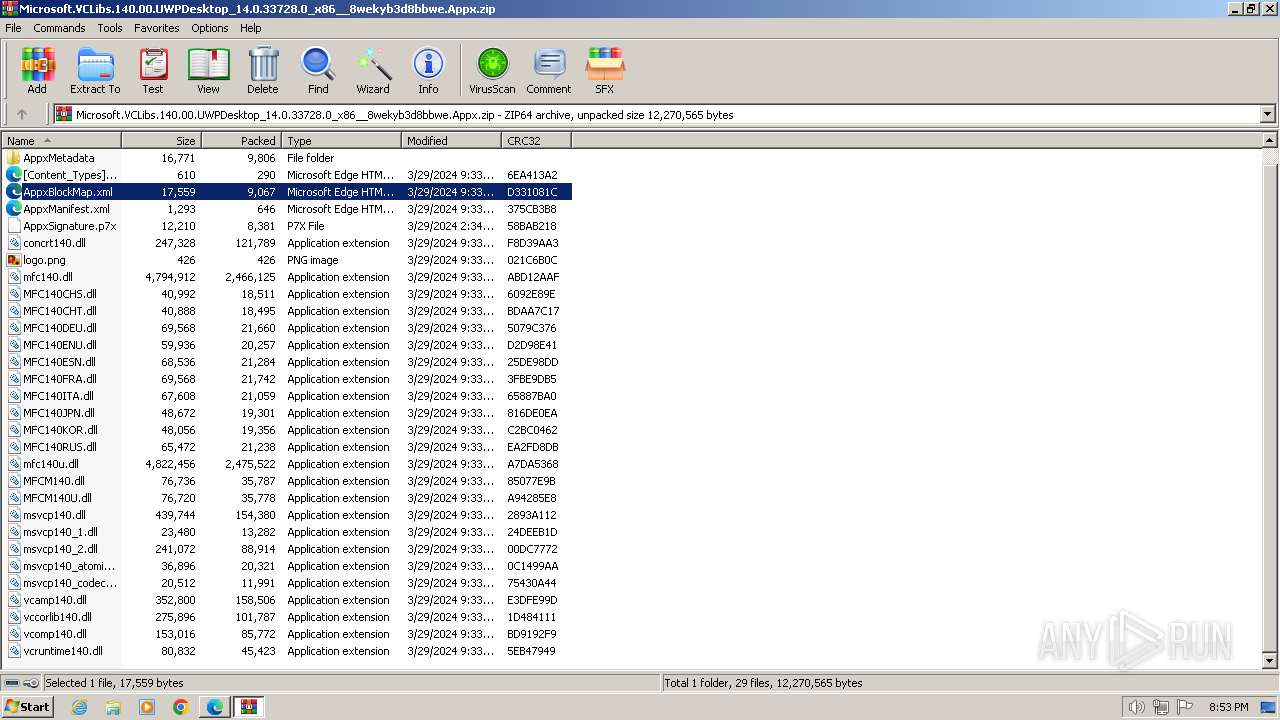Sort by Modified column header
The height and width of the screenshot is (720, 1280).
pos(451,141)
